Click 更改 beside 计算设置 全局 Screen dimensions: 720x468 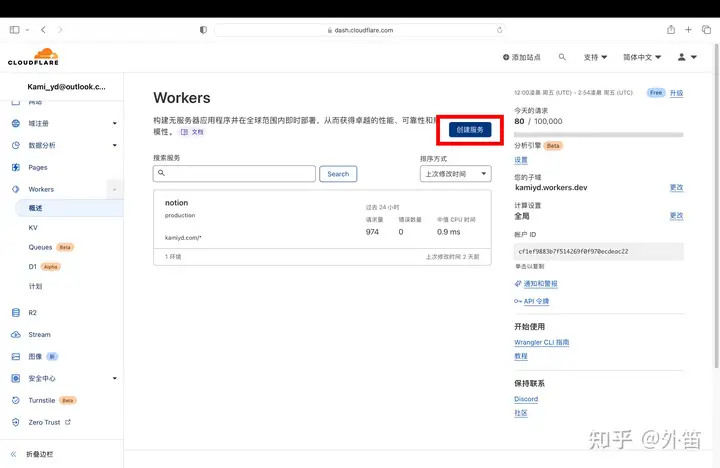coord(676,215)
